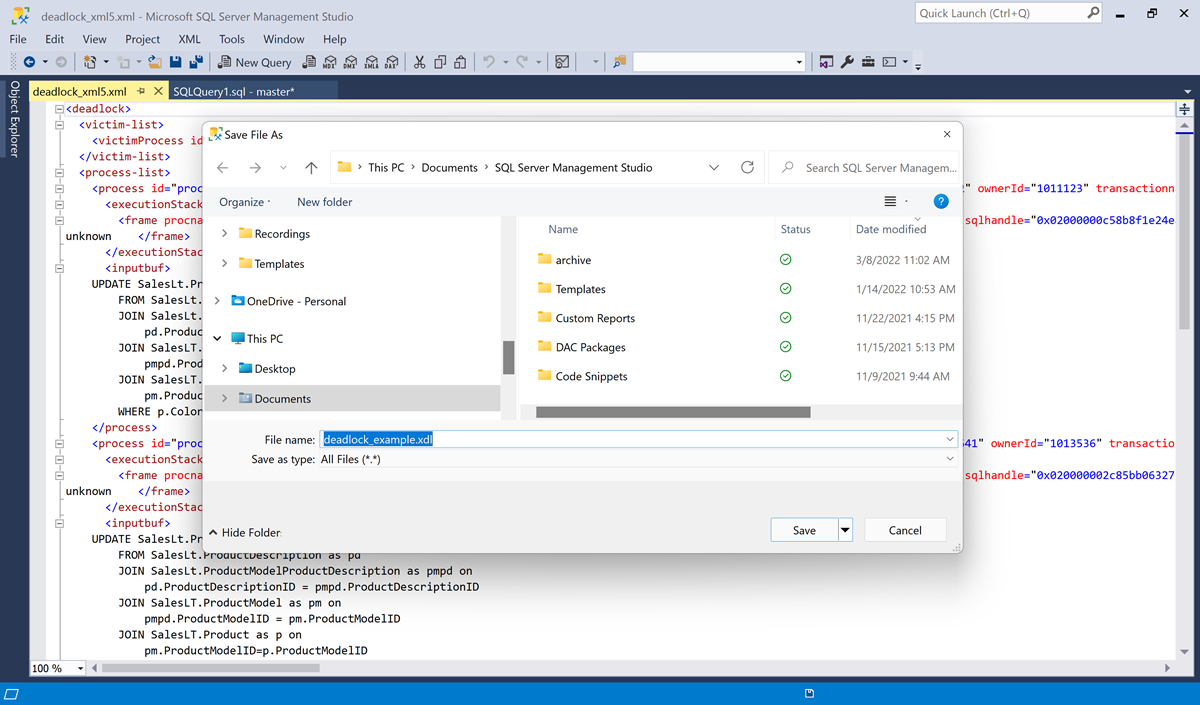Click the Cancel button
Image resolution: width=1200 pixels, height=705 pixels.
(904, 530)
